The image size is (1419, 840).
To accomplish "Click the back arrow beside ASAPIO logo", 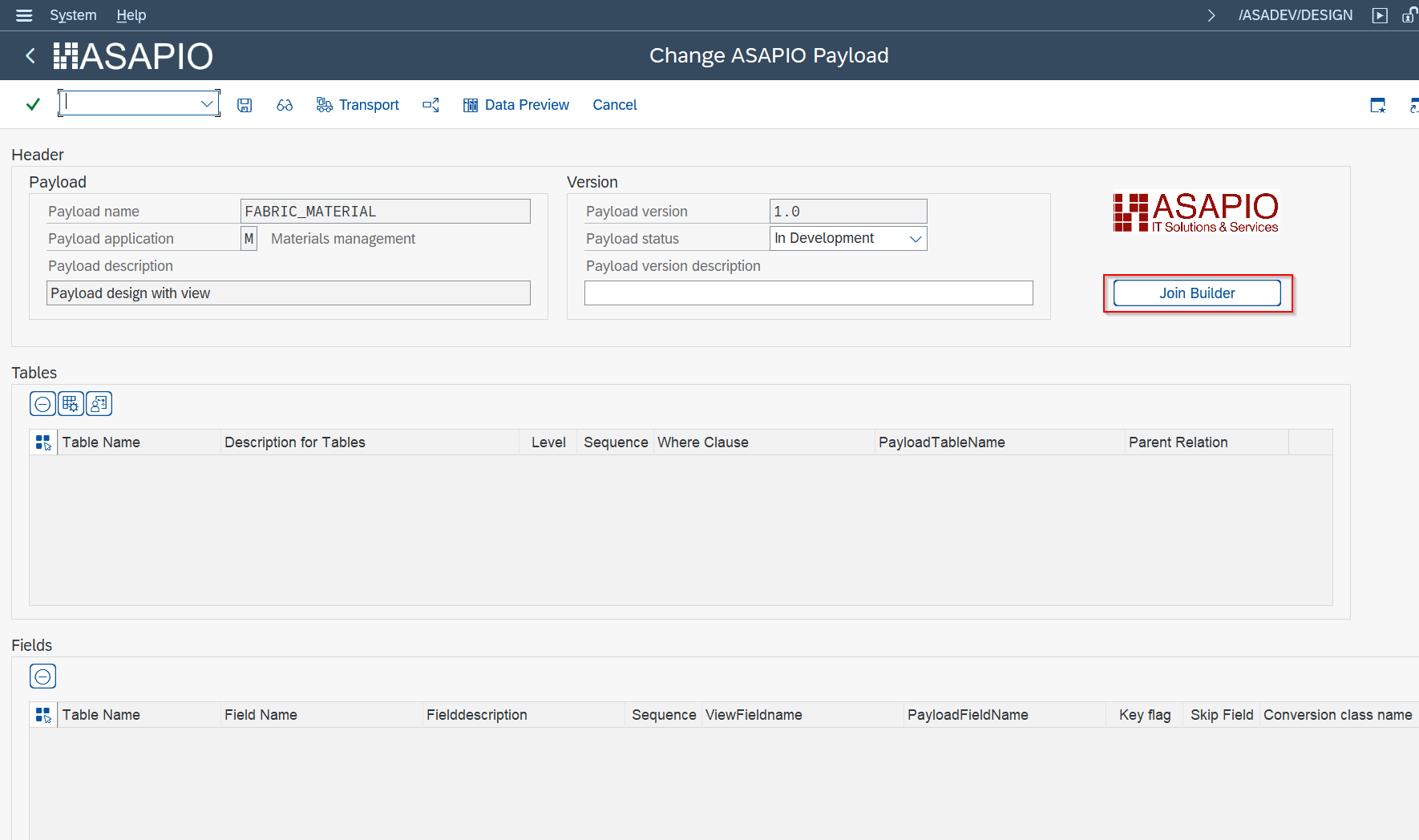I will pos(30,55).
